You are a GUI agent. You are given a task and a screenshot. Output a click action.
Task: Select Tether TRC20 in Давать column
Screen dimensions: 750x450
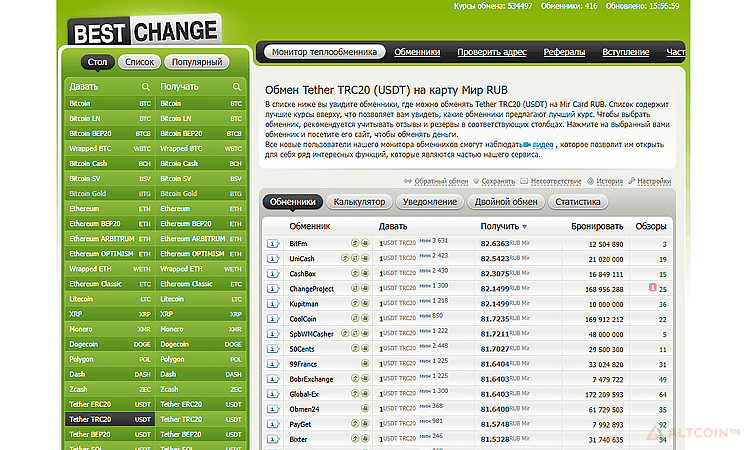click(x=110, y=419)
